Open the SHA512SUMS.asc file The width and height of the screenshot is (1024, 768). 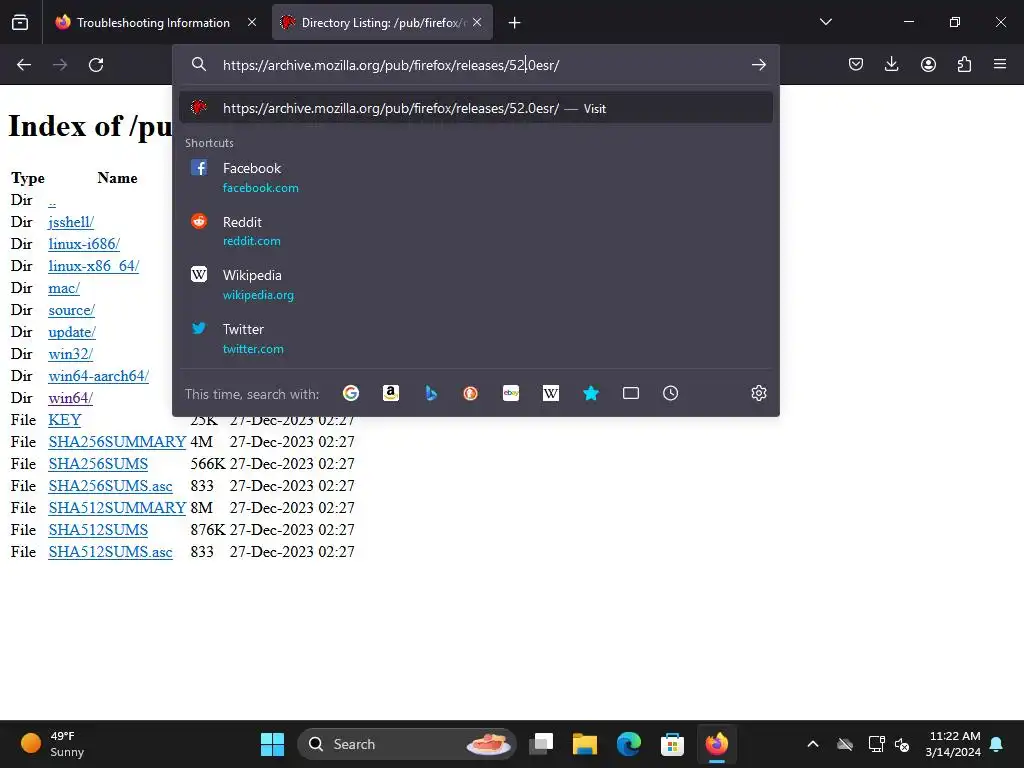tap(110, 552)
